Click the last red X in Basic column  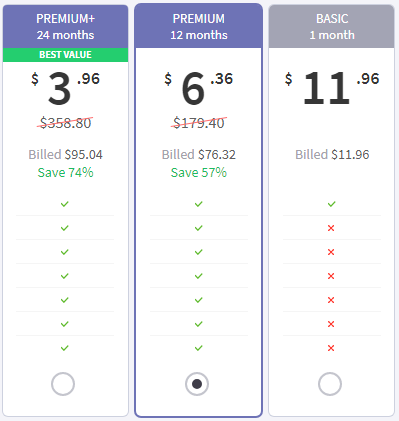coord(331,348)
